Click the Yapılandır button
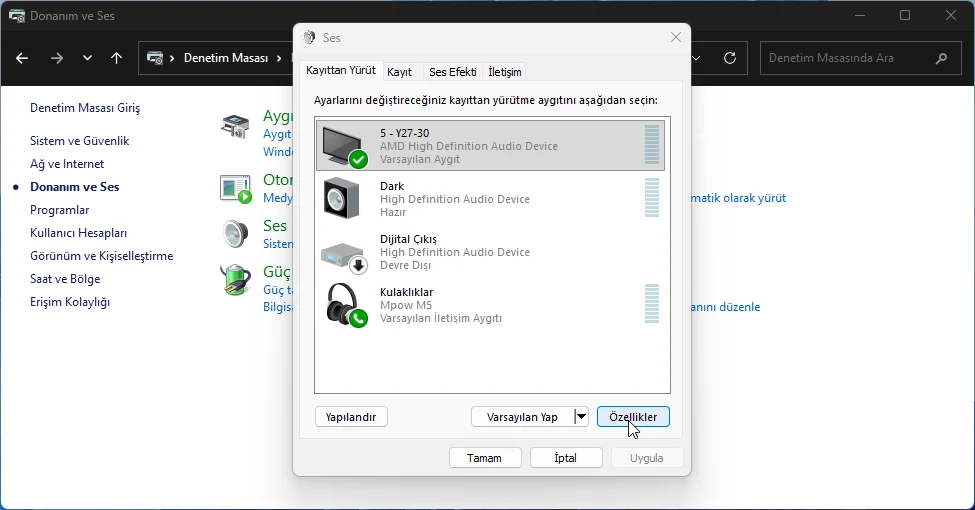Viewport: 975px width, 510px height. (x=351, y=417)
